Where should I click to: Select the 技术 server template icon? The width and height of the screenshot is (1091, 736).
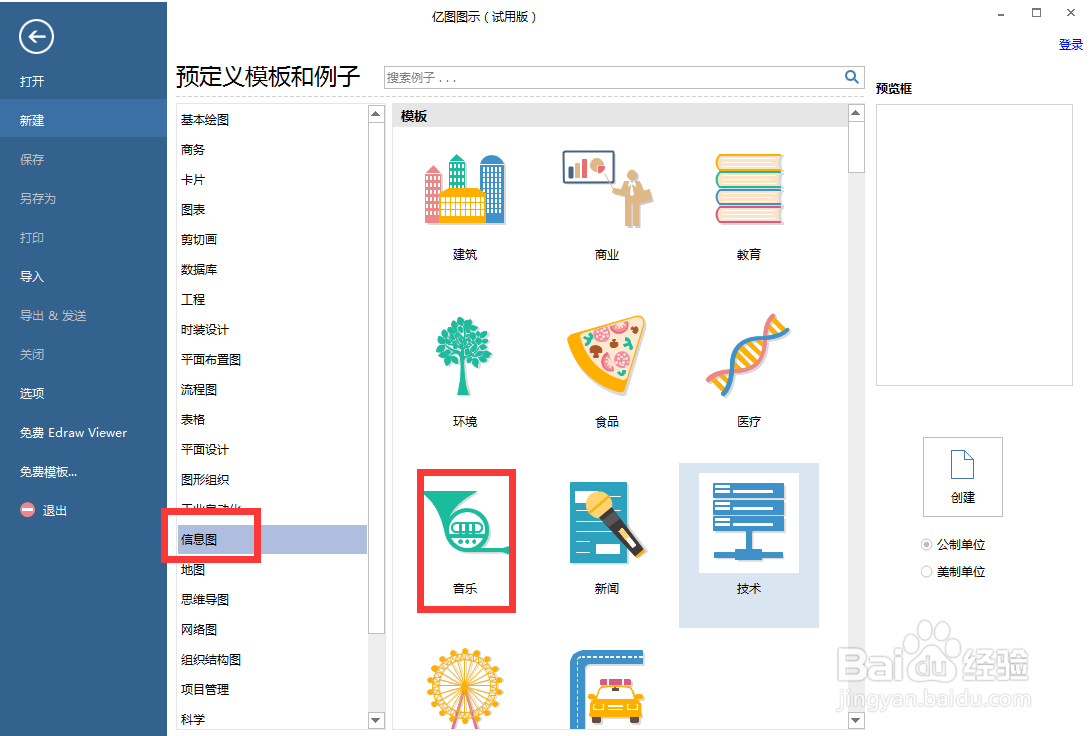(749, 522)
